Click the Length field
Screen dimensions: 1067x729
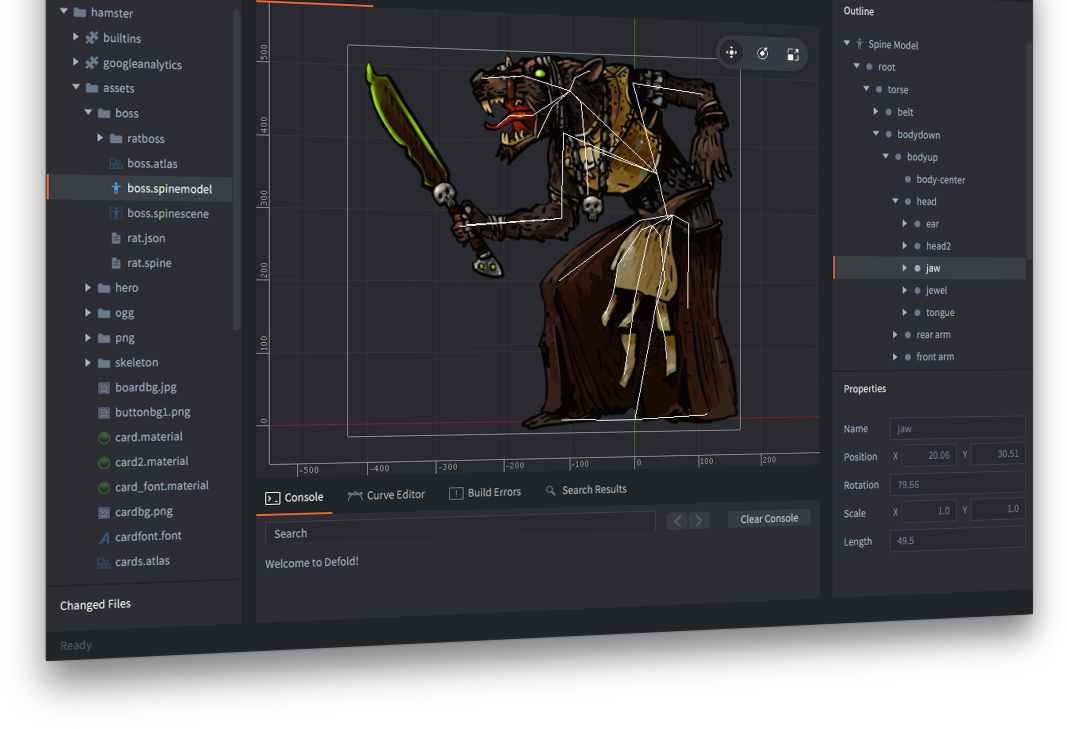click(957, 539)
